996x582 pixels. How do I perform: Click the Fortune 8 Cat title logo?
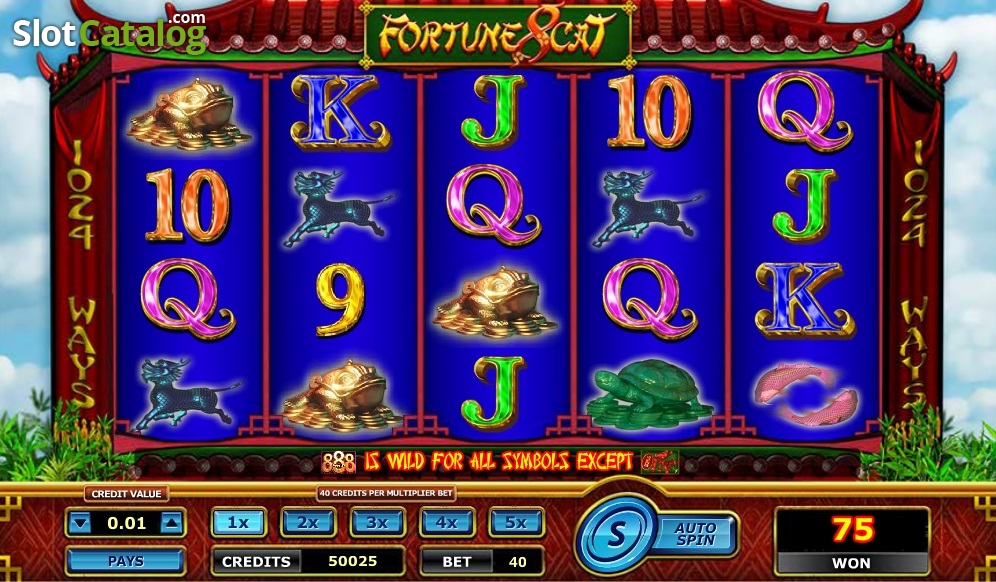[x=497, y=33]
